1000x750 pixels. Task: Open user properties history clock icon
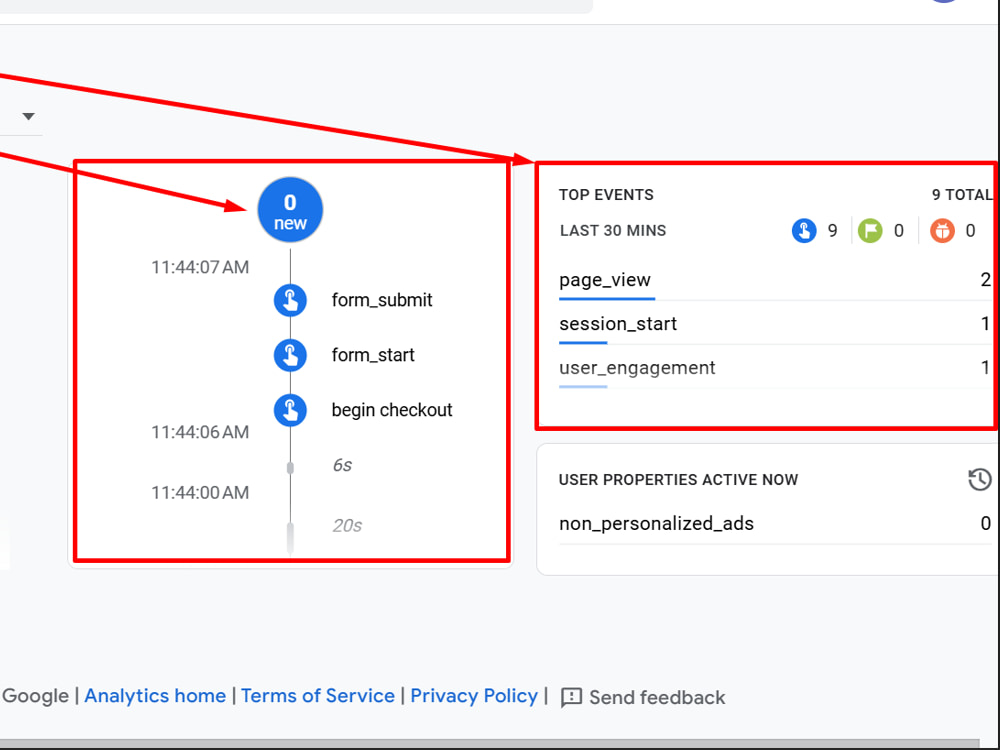coord(980,480)
